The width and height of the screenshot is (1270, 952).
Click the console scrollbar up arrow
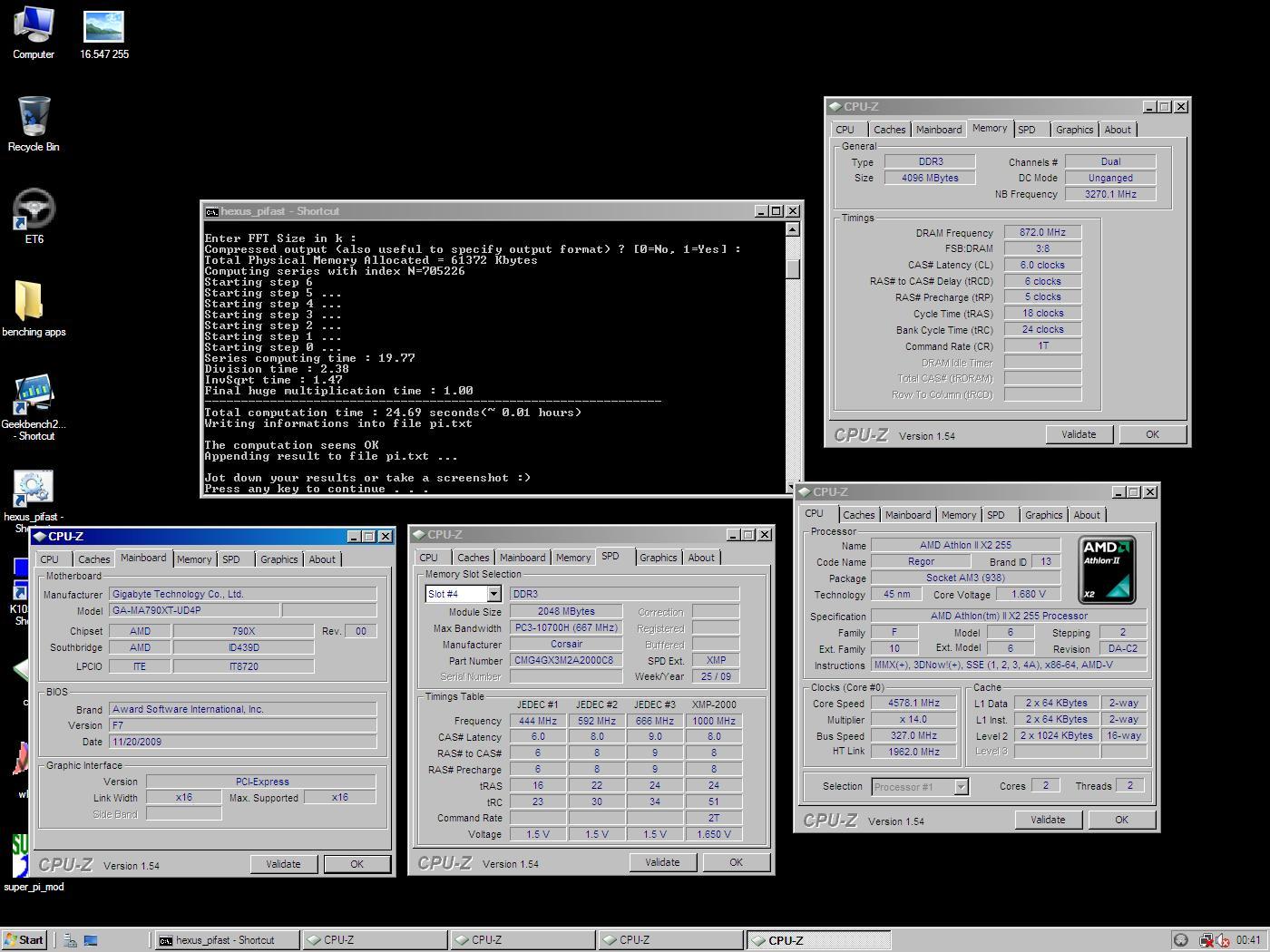click(793, 229)
